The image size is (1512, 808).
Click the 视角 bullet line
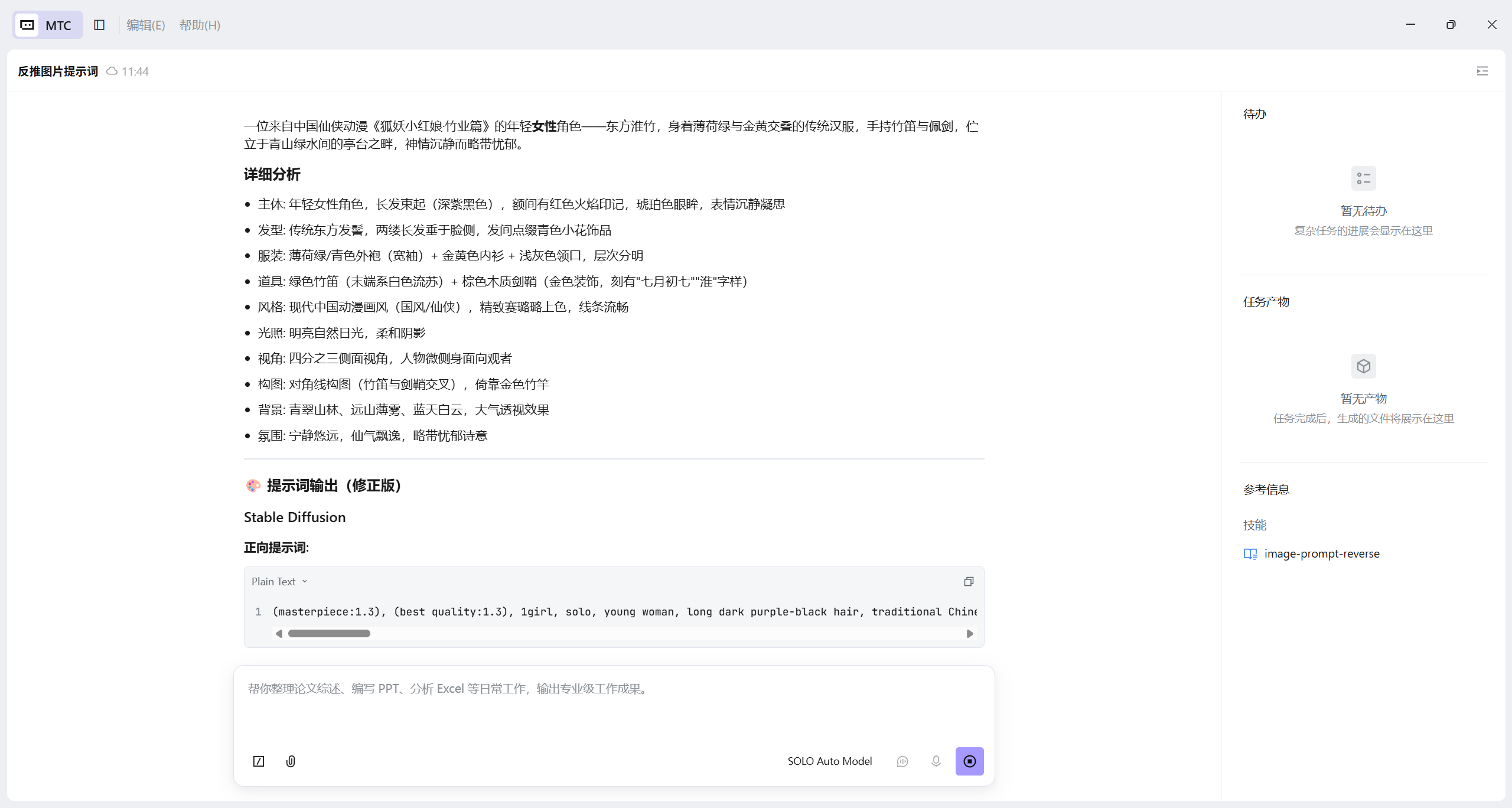coord(384,359)
